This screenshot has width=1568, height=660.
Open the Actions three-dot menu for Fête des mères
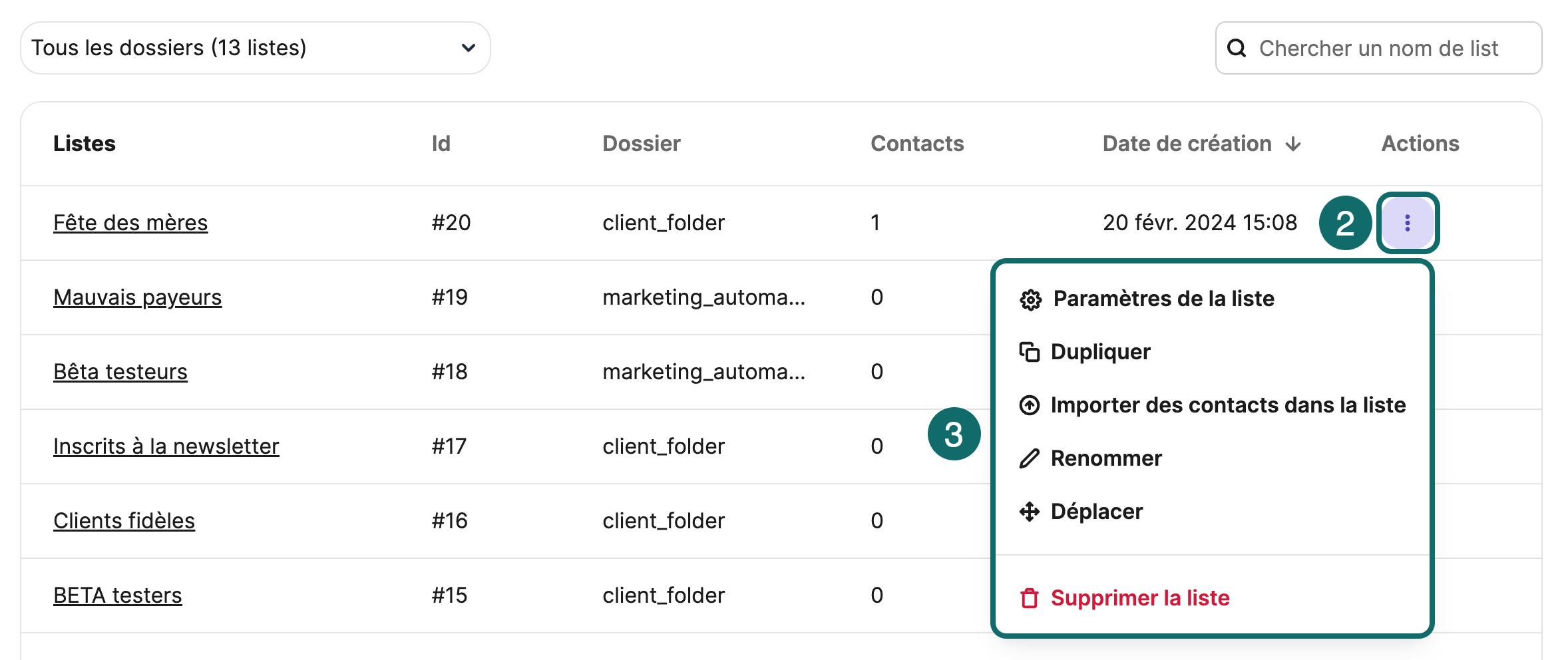[1408, 223]
